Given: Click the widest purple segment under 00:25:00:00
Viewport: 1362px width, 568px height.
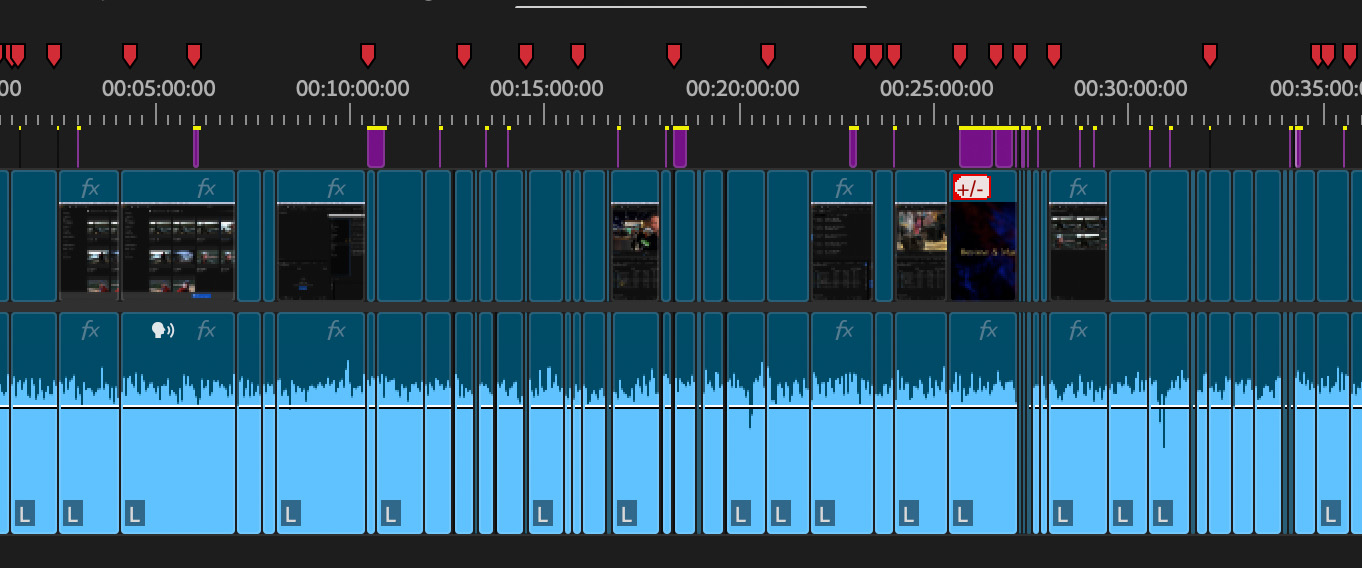Looking at the screenshot, I should tap(975, 149).
